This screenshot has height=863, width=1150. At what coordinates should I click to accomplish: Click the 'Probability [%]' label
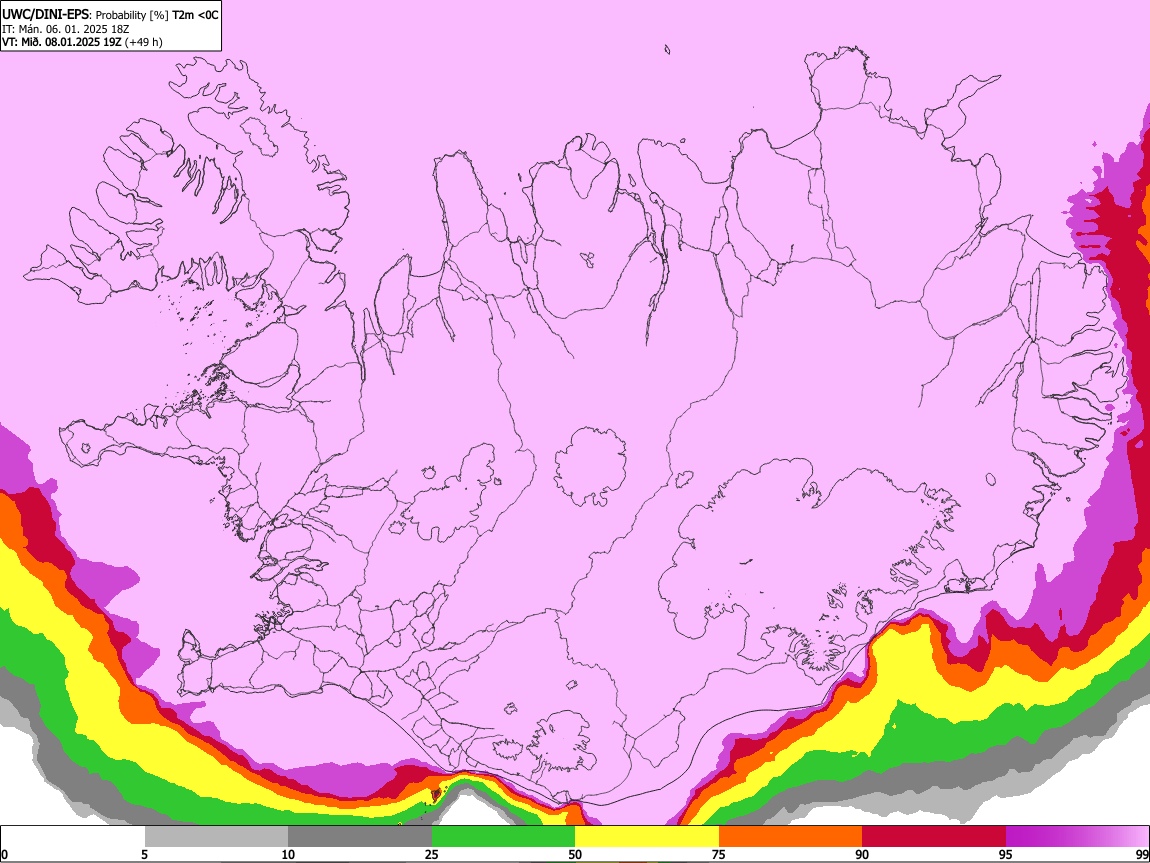132,15
